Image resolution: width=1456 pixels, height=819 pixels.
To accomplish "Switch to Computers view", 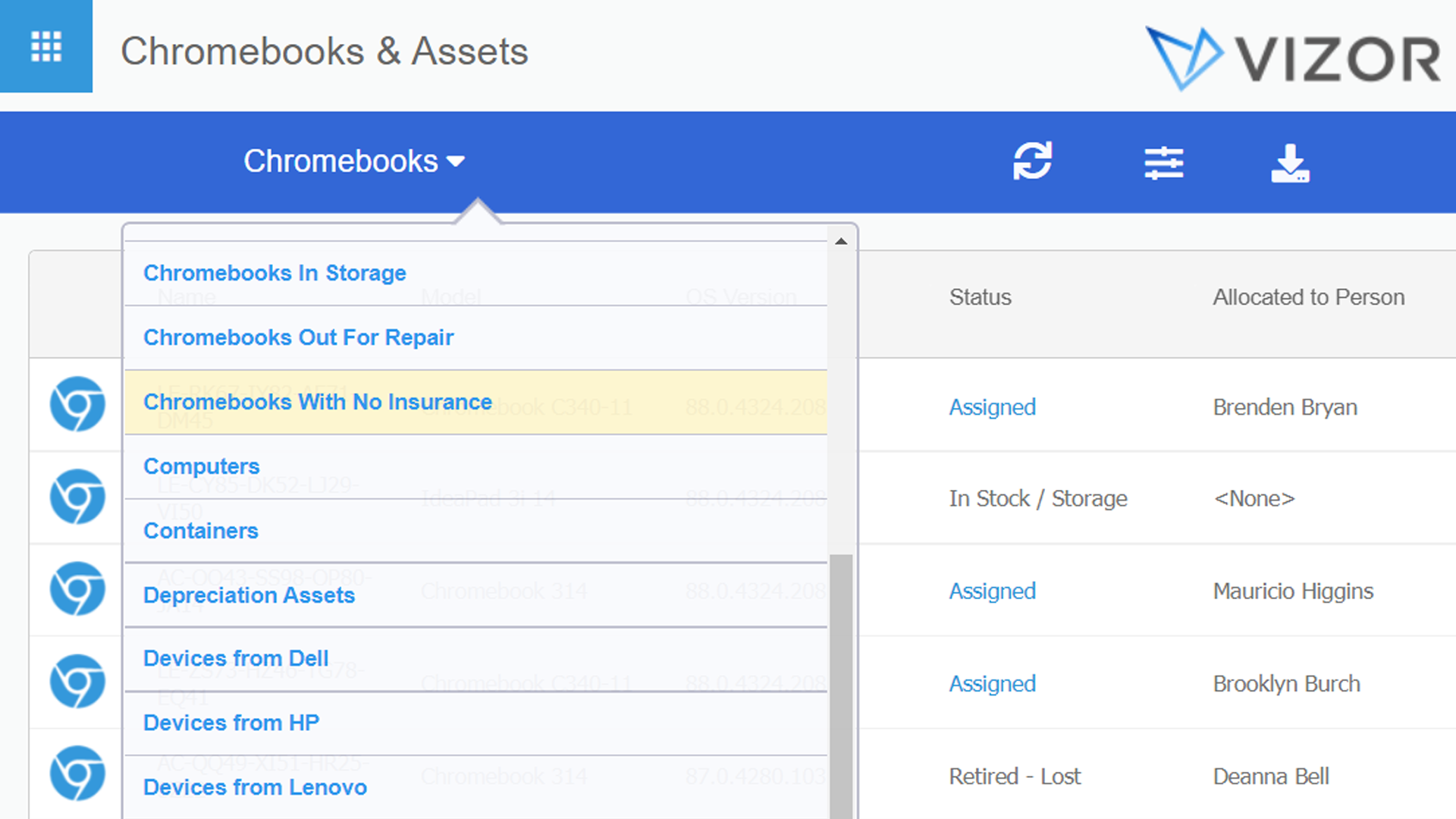I will (x=475, y=466).
